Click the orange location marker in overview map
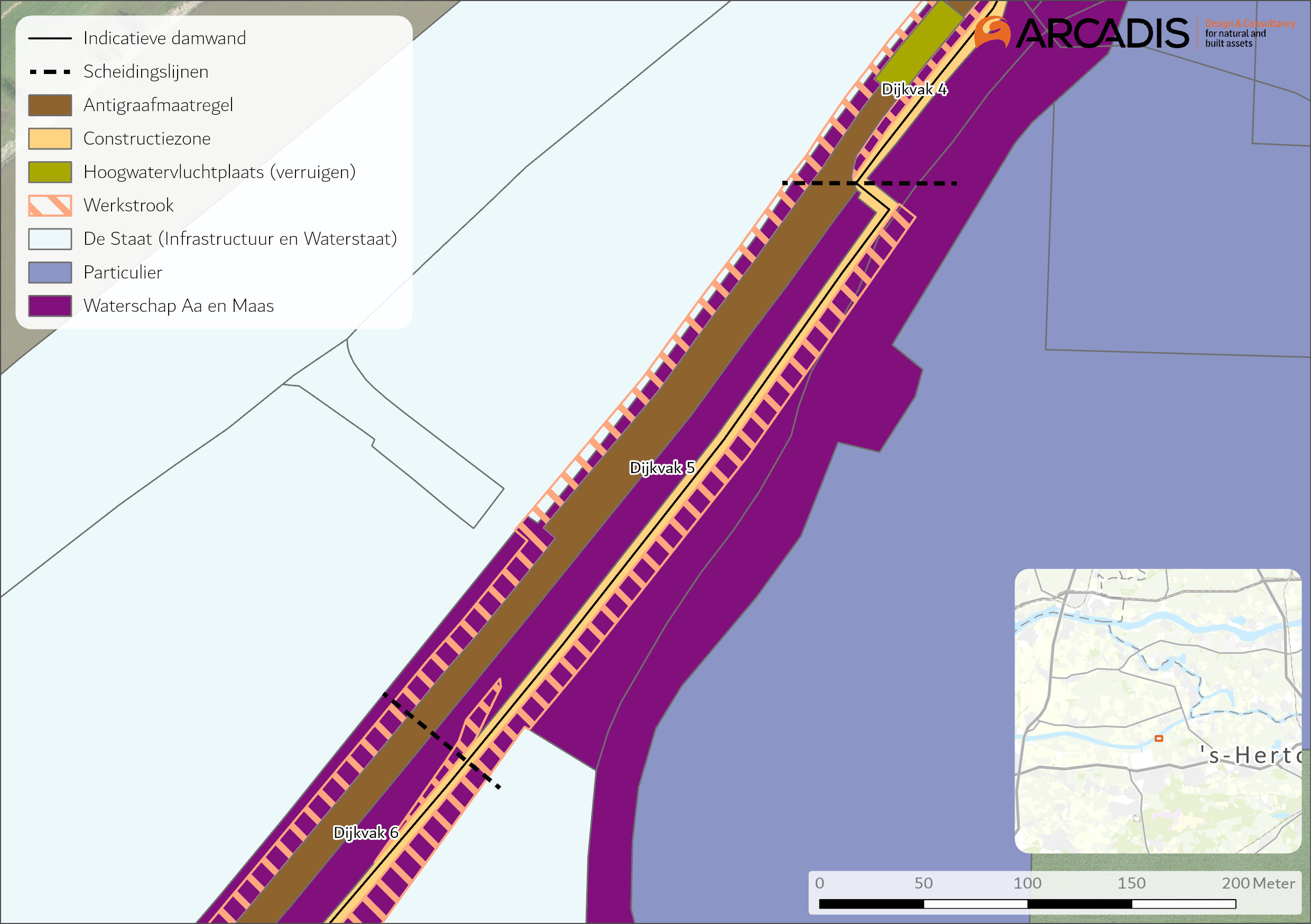The image size is (1311, 924). pos(1159,738)
